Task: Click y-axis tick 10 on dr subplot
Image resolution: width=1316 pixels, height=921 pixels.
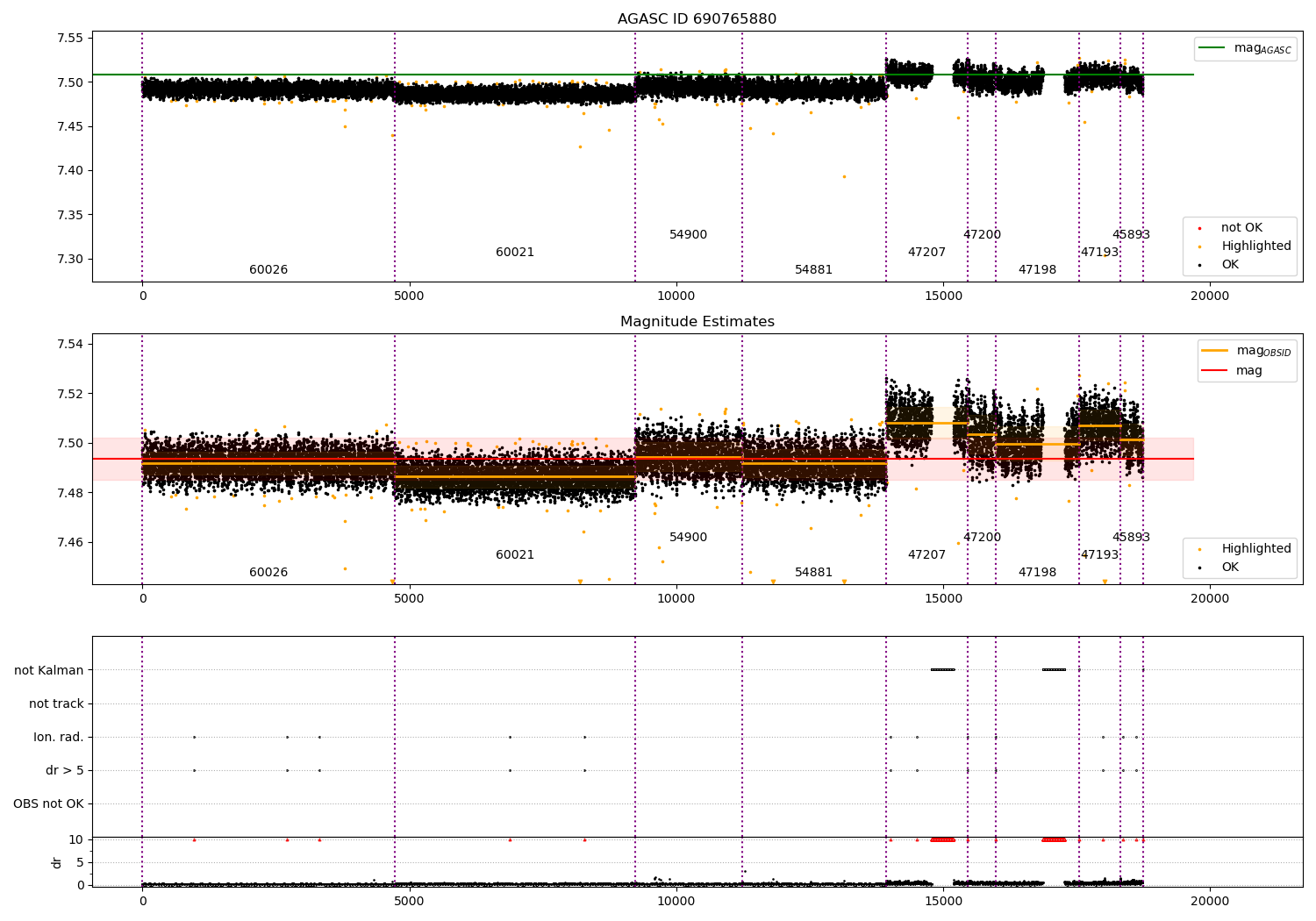Action: pos(76,840)
